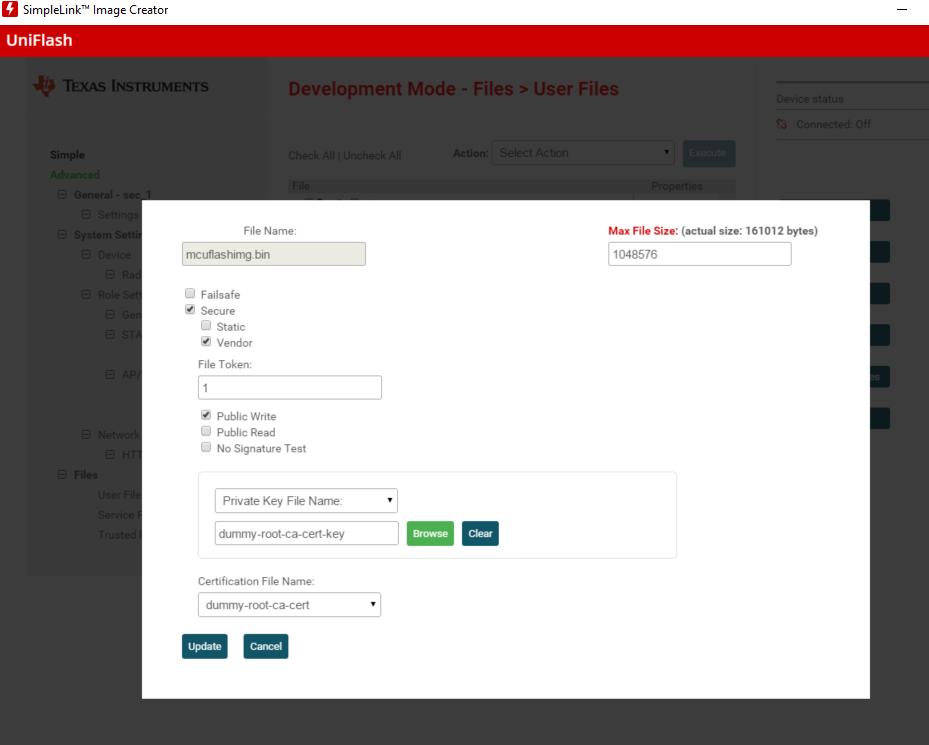Viewport: 929px width, 745px height.
Task: Click the Texas Instruments logo
Action: tap(121, 87)
